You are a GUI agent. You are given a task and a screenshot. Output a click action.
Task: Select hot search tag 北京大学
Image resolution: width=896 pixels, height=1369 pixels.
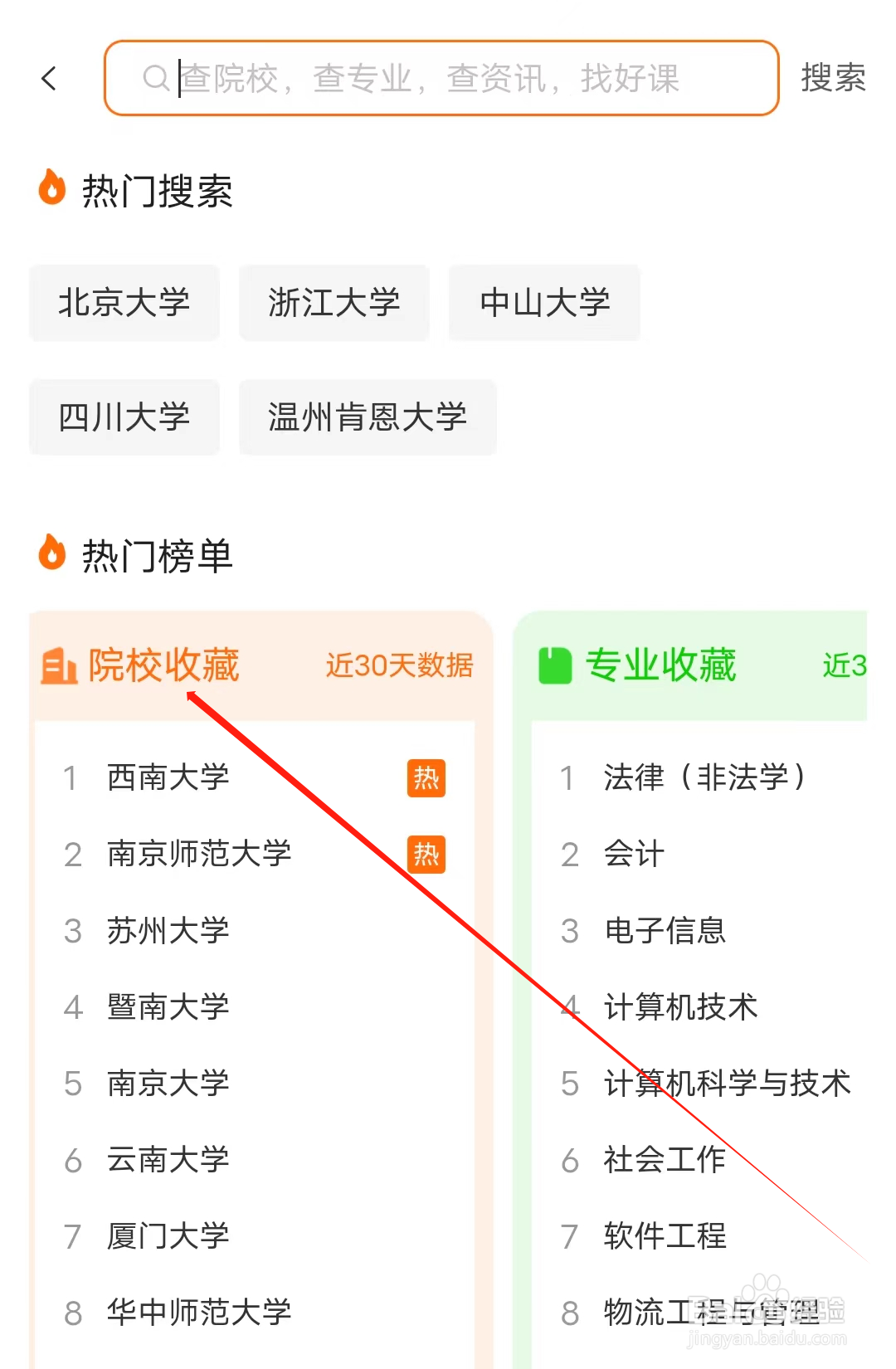pos(124,303)
